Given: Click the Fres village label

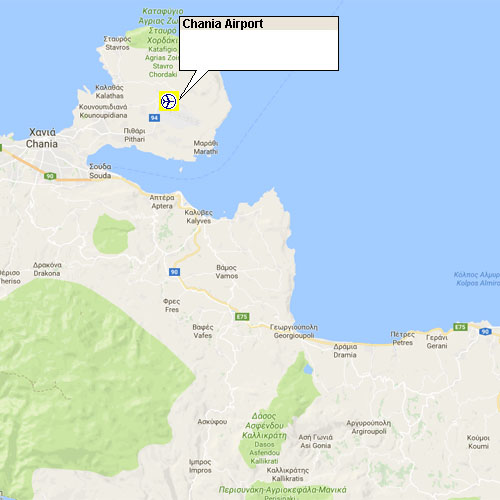Looking at the screenshot, I should coord(172,305).
